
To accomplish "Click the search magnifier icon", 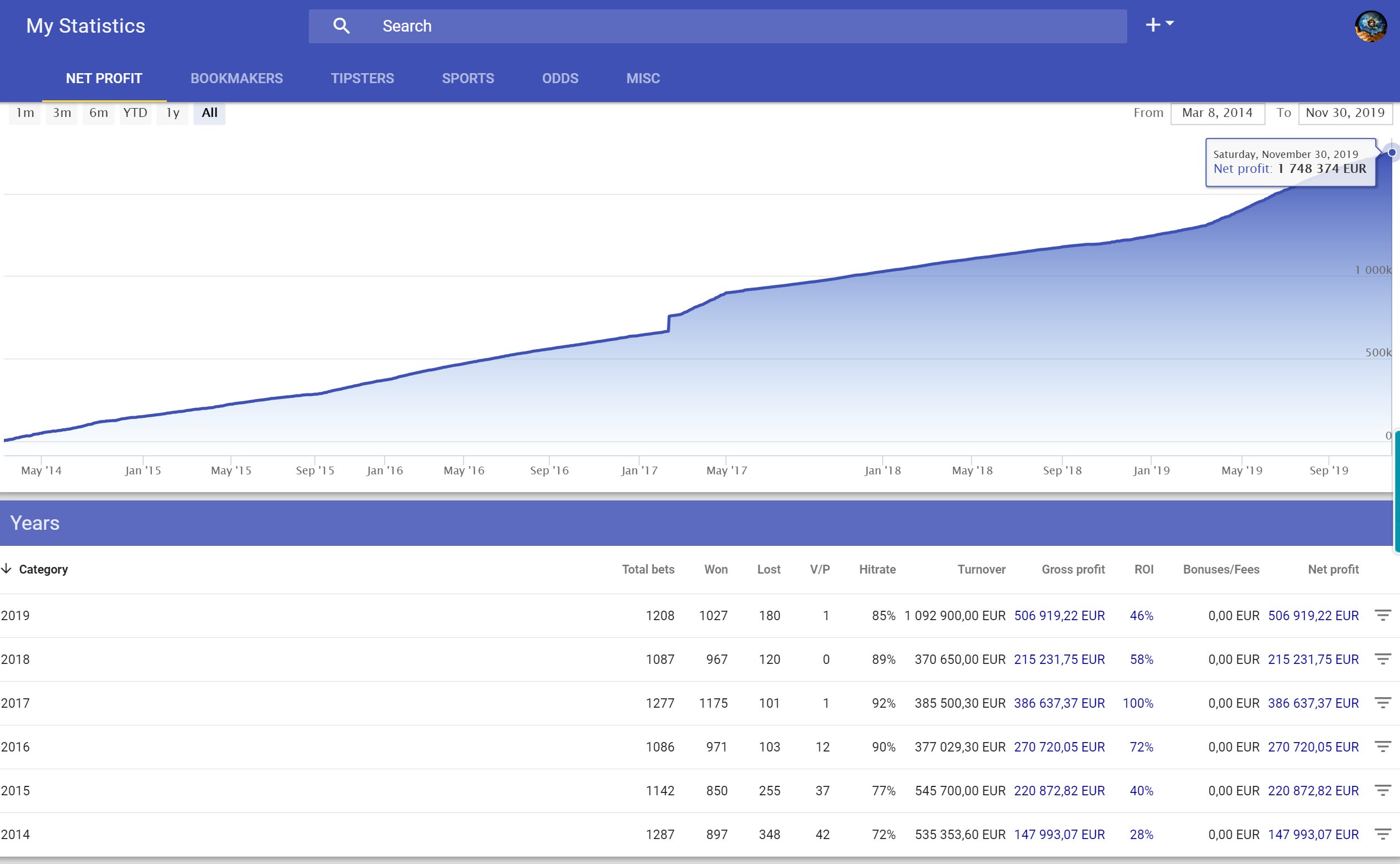I will coord(342,25).
